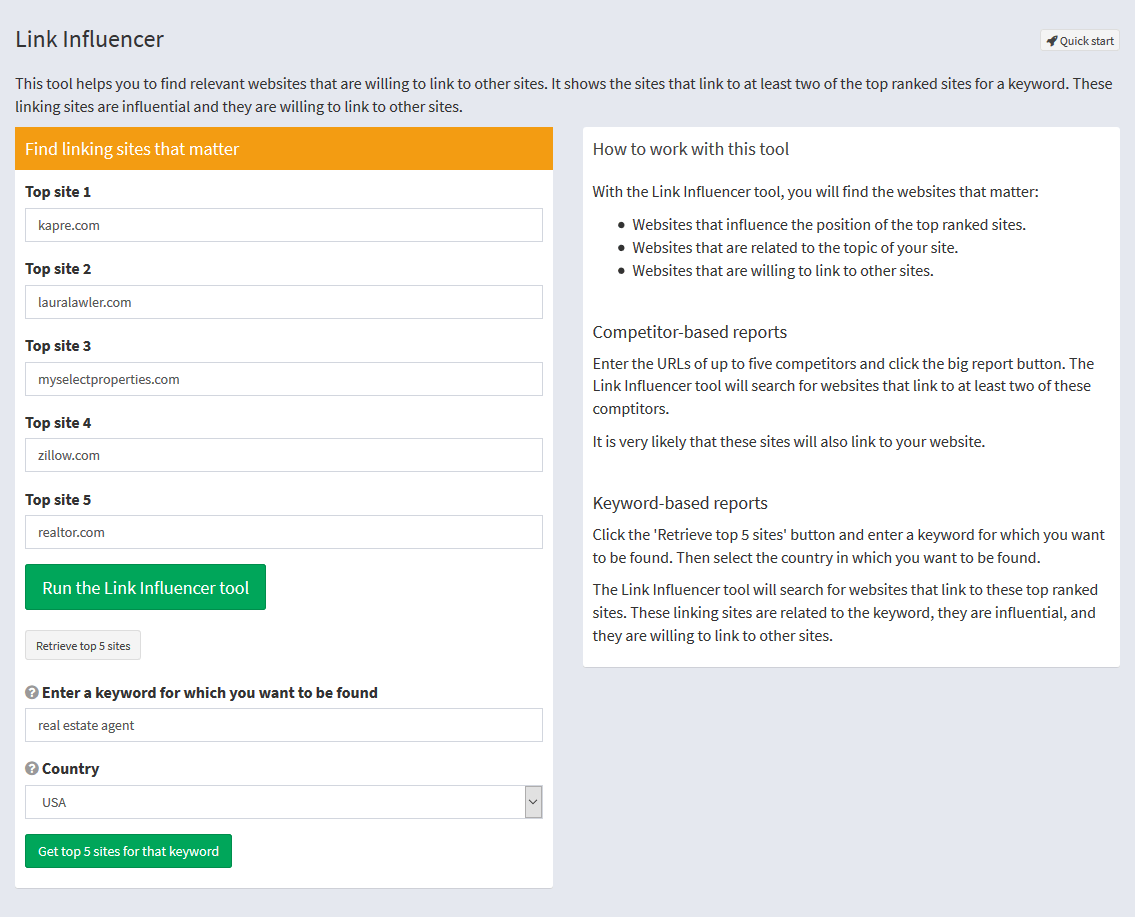Click the Link Influencer page title
The image size is (1135, 917).
tap(90, 39)
